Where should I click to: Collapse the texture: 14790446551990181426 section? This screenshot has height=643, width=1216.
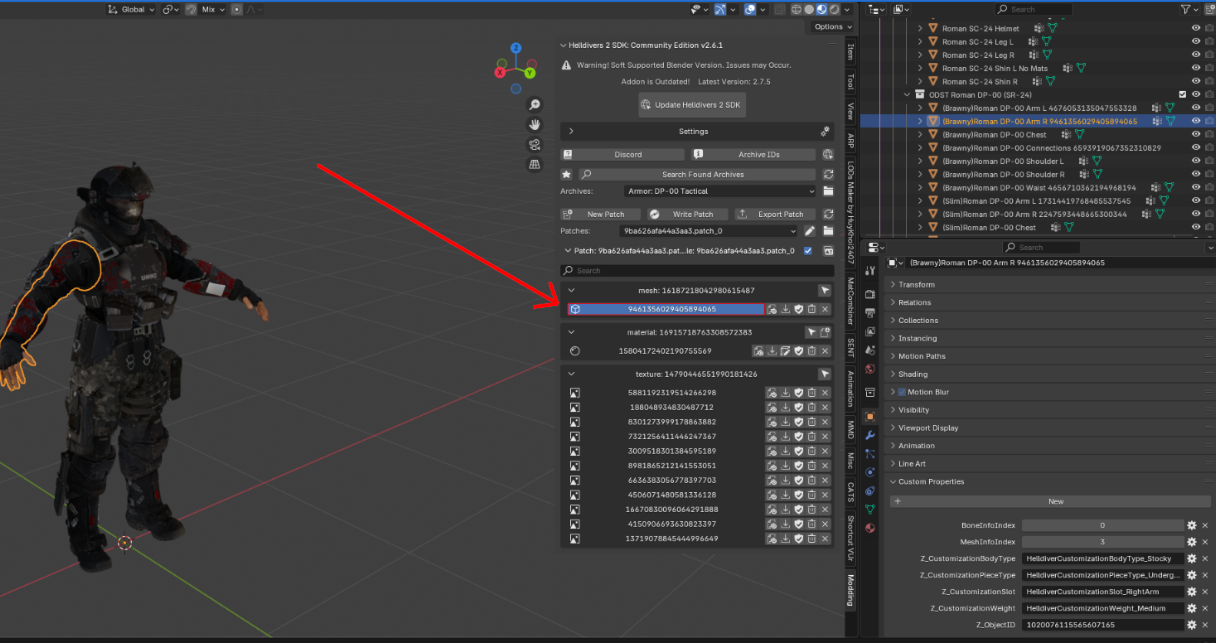(571, 374)
